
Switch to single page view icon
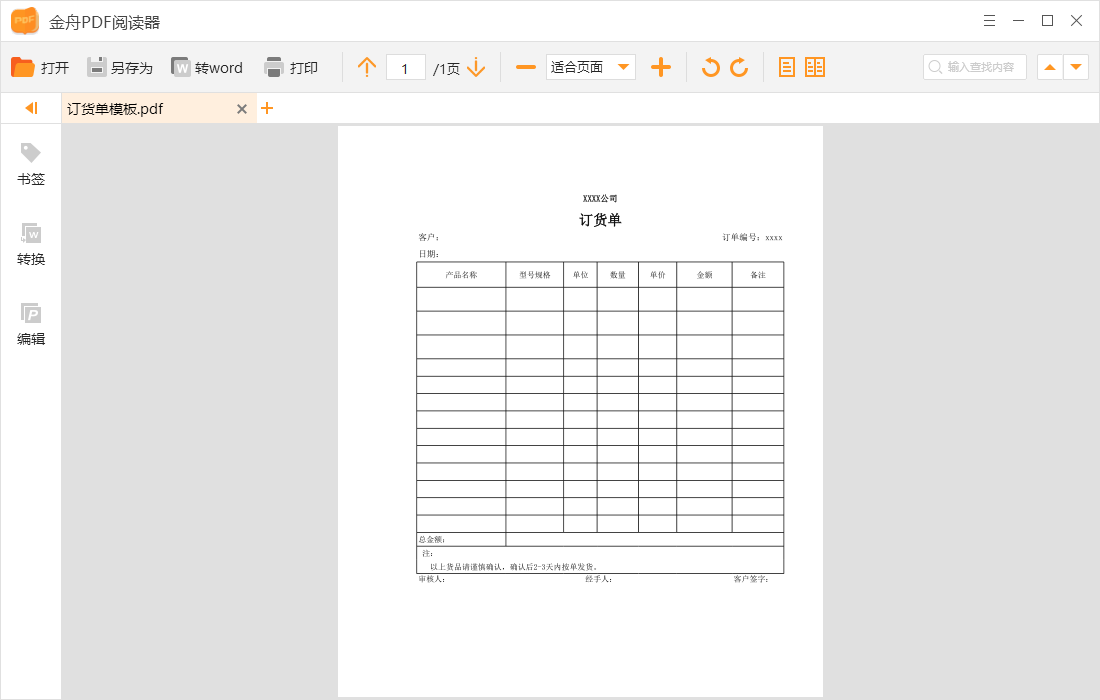(x=787, y=67)
